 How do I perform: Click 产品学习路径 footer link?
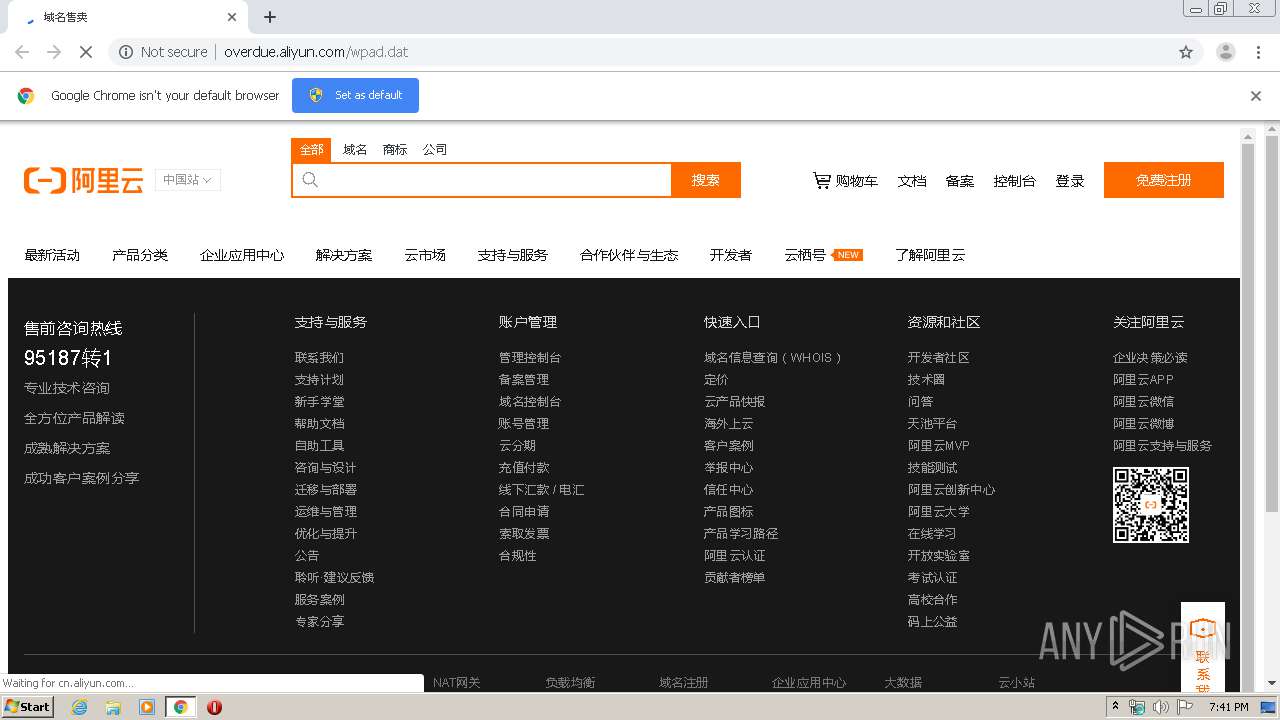coord(741,534)
